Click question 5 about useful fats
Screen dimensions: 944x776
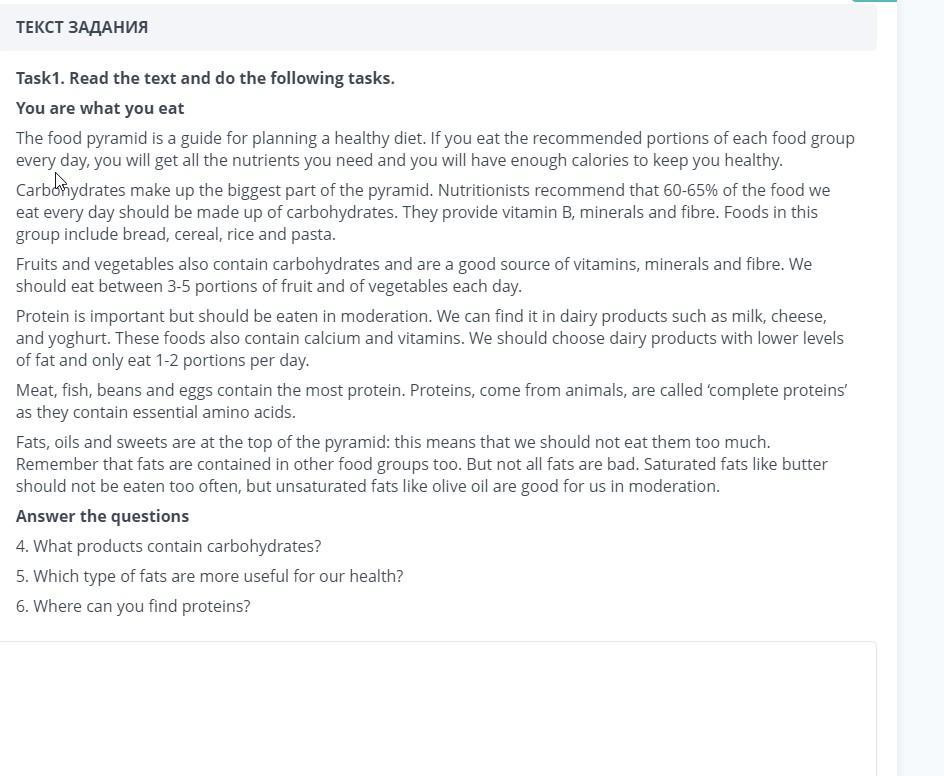[x=210, y=577]
